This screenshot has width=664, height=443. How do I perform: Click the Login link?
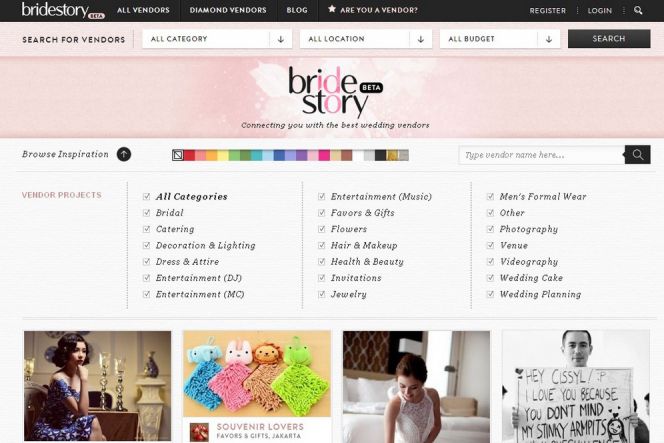click(x=600, y=11)
